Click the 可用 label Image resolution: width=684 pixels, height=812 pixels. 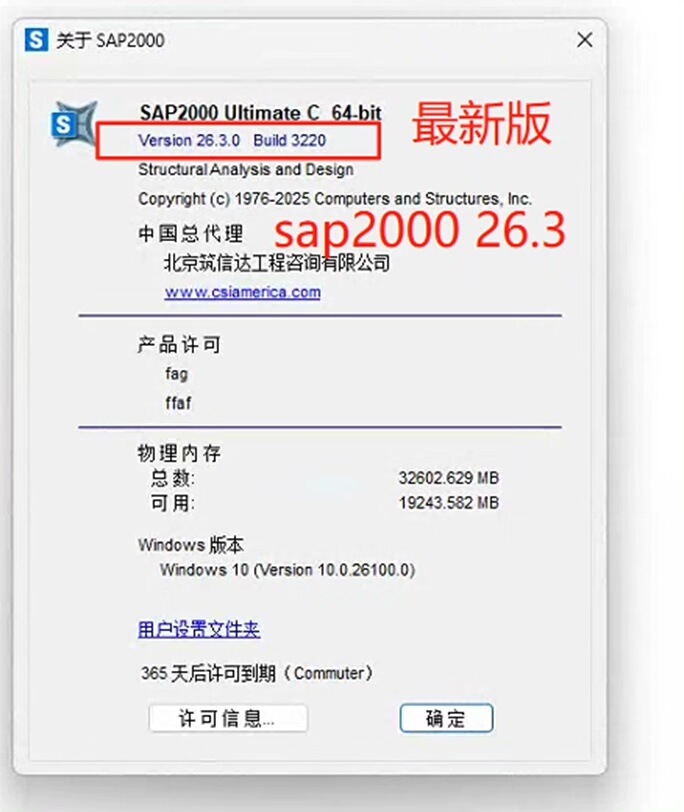point(173,503)
